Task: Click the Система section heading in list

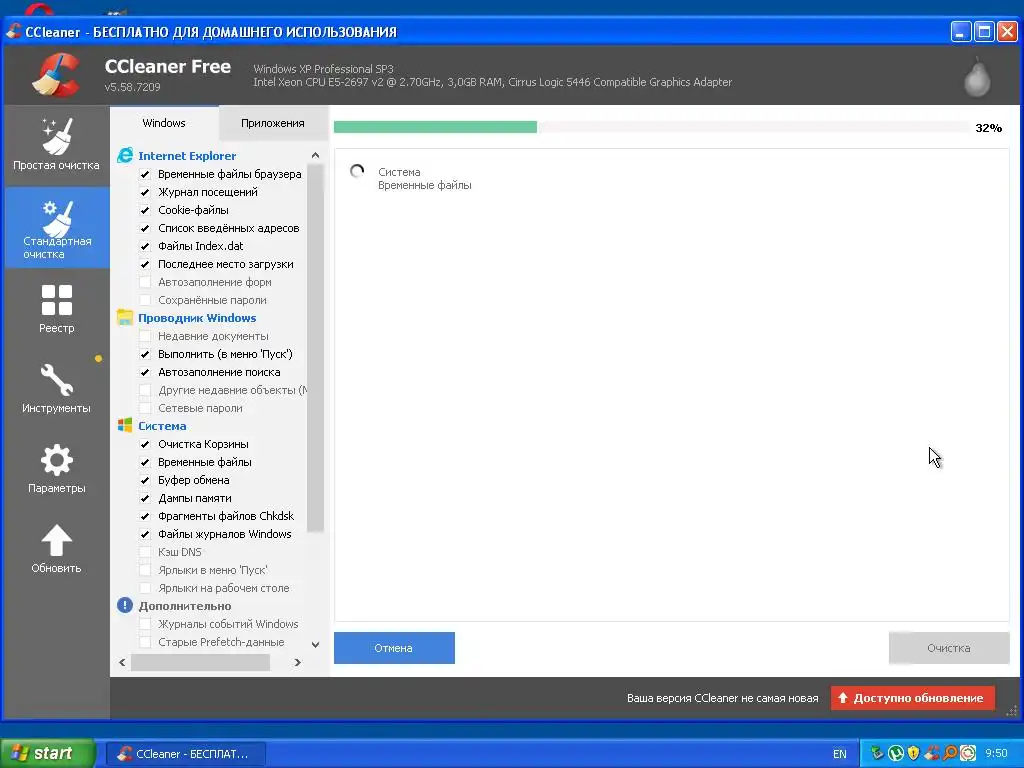Action: [x=162, y=426]
